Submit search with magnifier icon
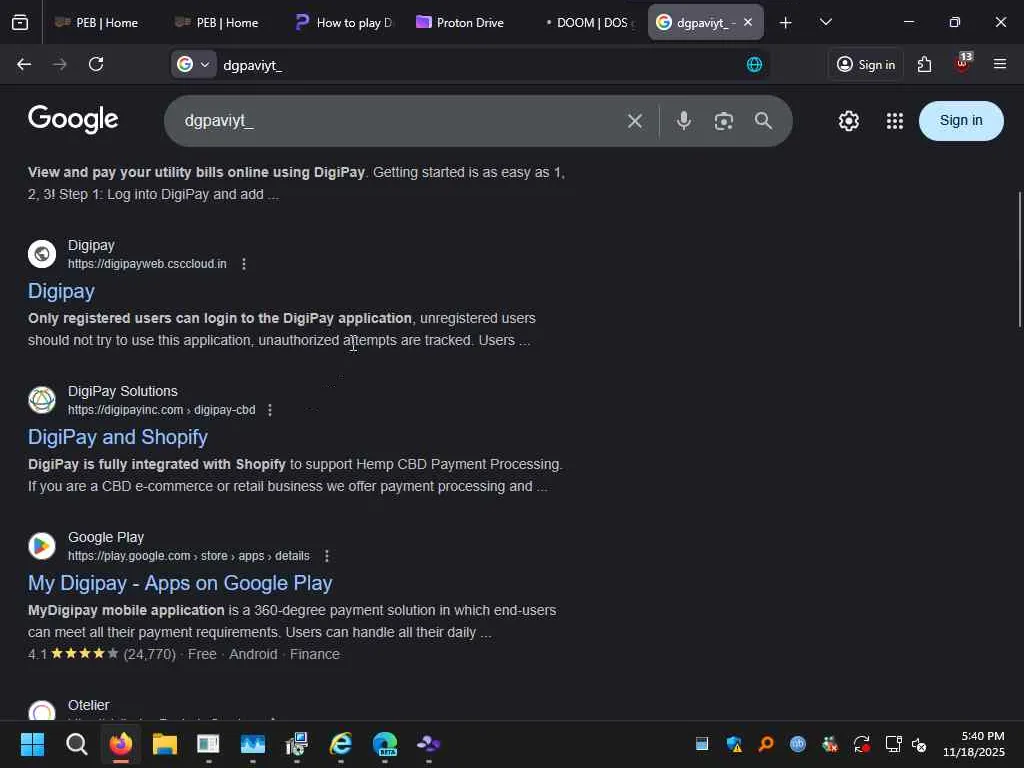Viewport: 1024px width, 768px height. click(x=763, y=121)
